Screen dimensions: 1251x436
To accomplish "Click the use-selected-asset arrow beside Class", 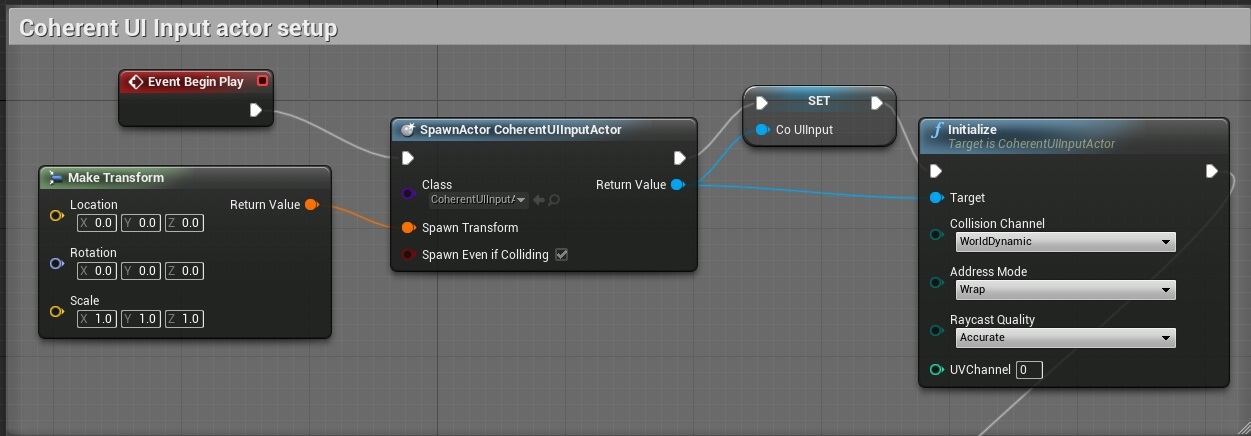I will (538, 200).
